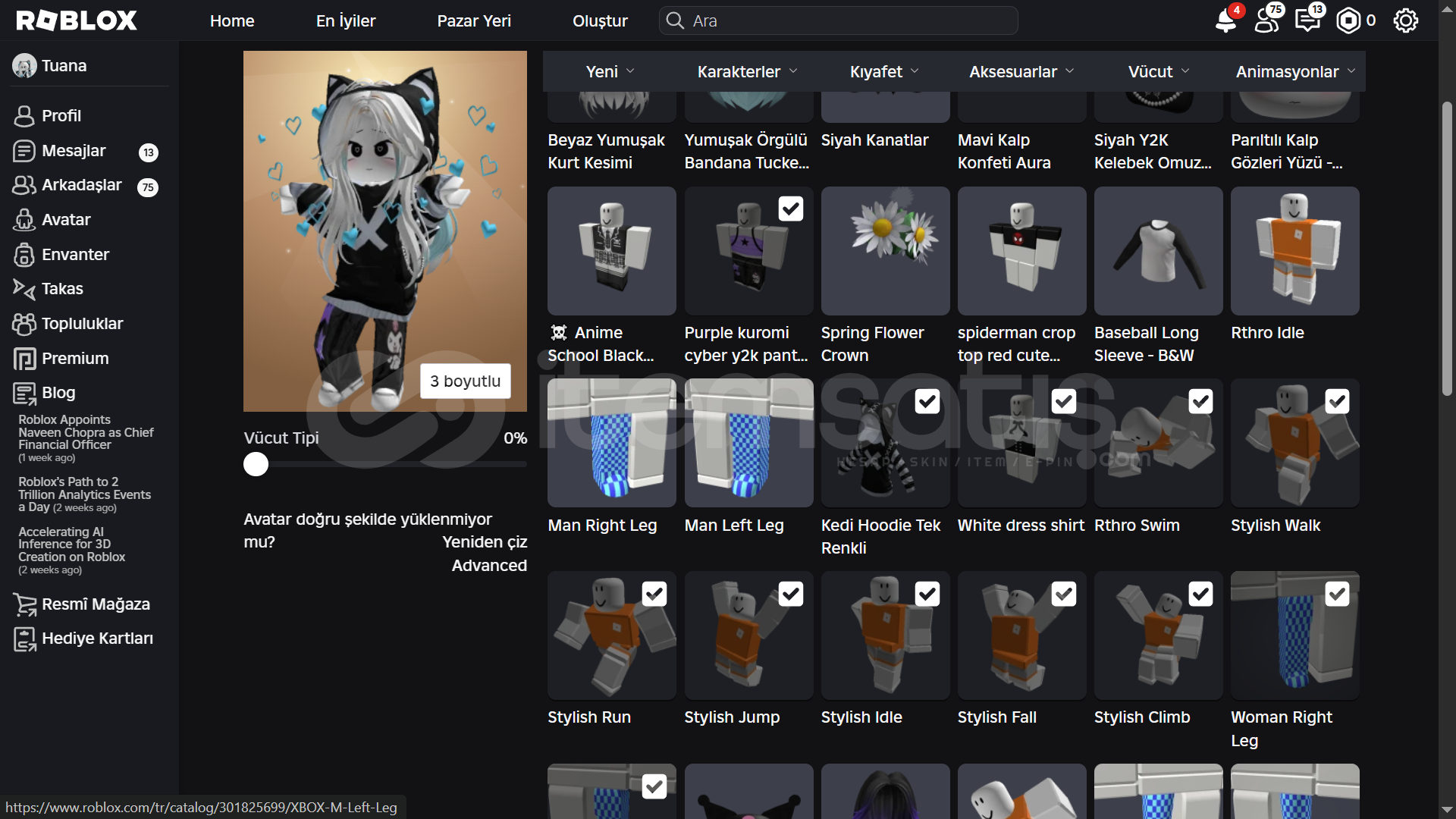Expand the Kıyafet dropdown
The image size is (1456, 819).
[x=884, y=71]
